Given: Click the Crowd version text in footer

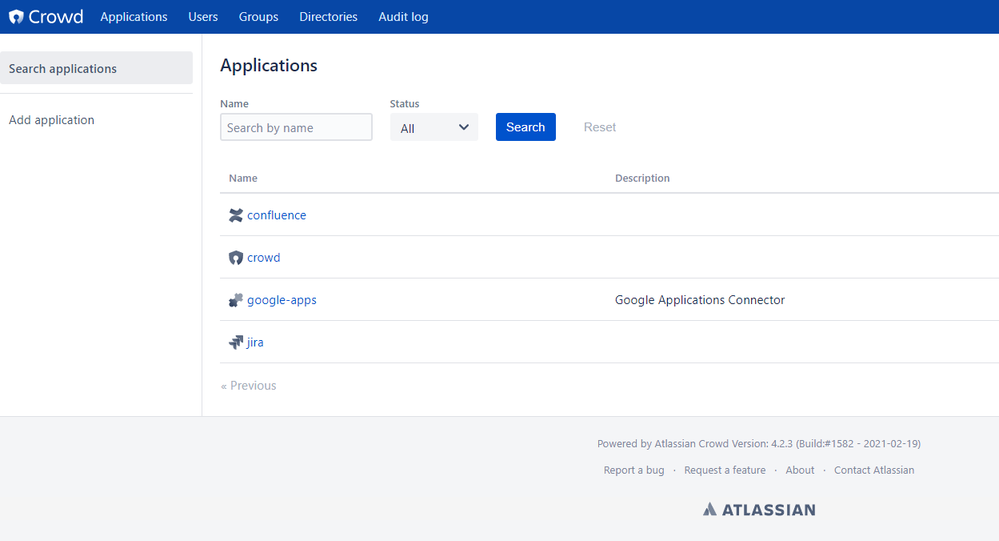Looking at the screenshot, I should [x=759, y=444].
